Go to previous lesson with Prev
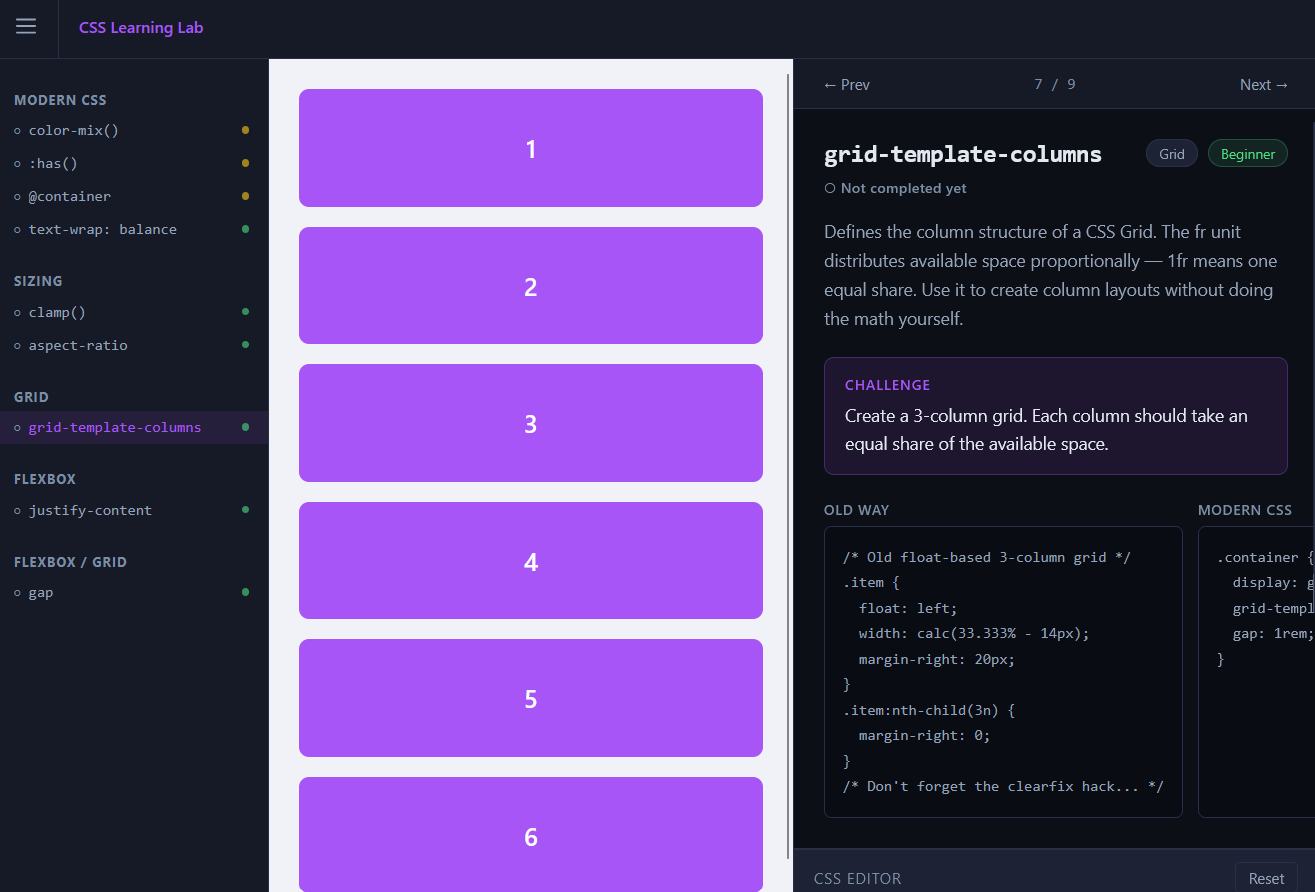This screenshot has width=1315, height=892. [846, 85]
